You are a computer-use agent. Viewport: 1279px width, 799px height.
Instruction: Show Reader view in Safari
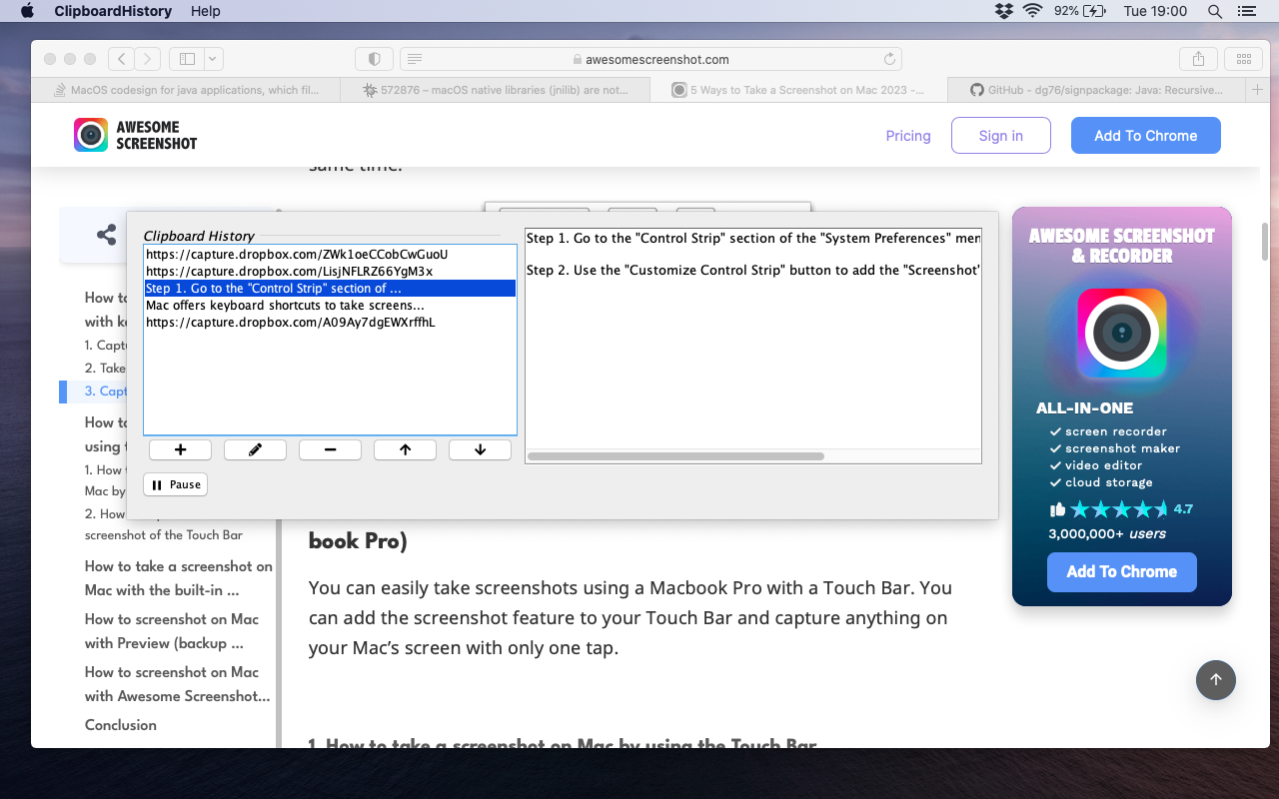point(415,59)
